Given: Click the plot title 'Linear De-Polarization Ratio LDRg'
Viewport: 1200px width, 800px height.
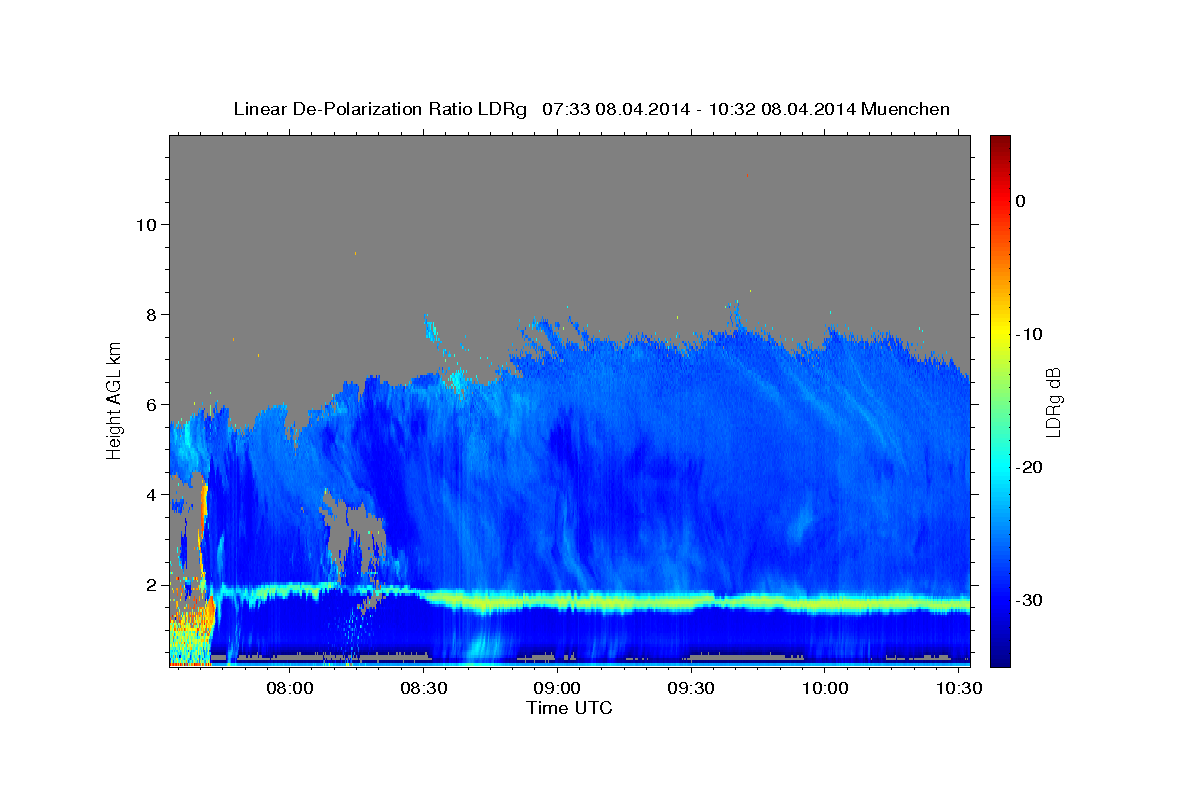Looking at the screenshot, I should pos(380,109).
